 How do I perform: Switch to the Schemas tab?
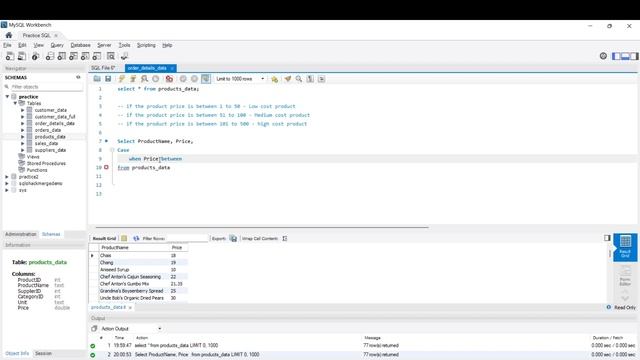point(51,234)
